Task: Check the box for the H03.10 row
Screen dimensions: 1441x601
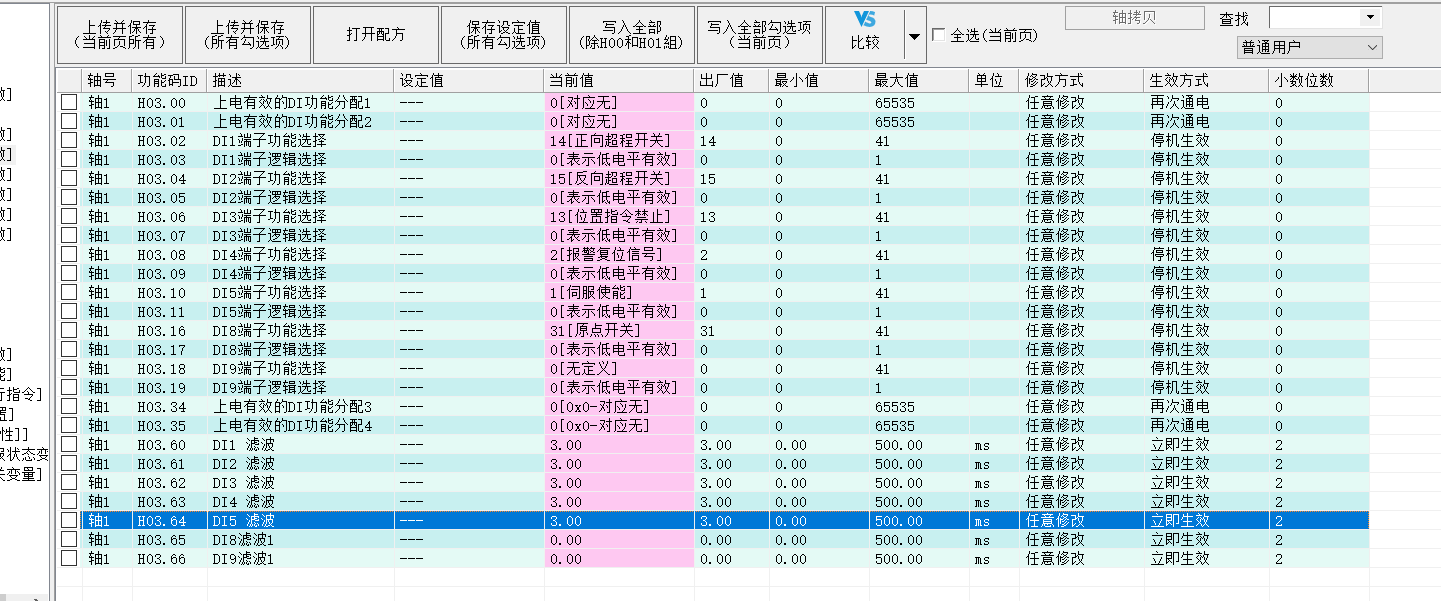Action: click(69, 292)
